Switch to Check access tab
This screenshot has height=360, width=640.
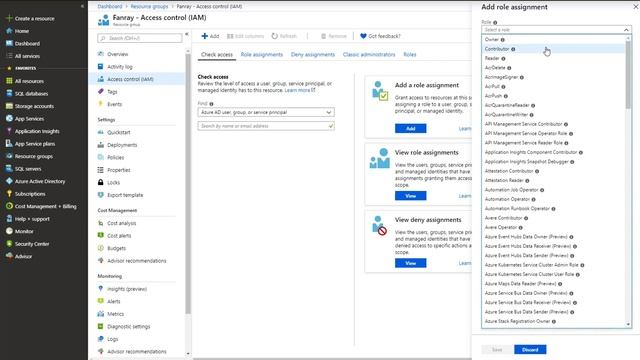pos(217,54)
